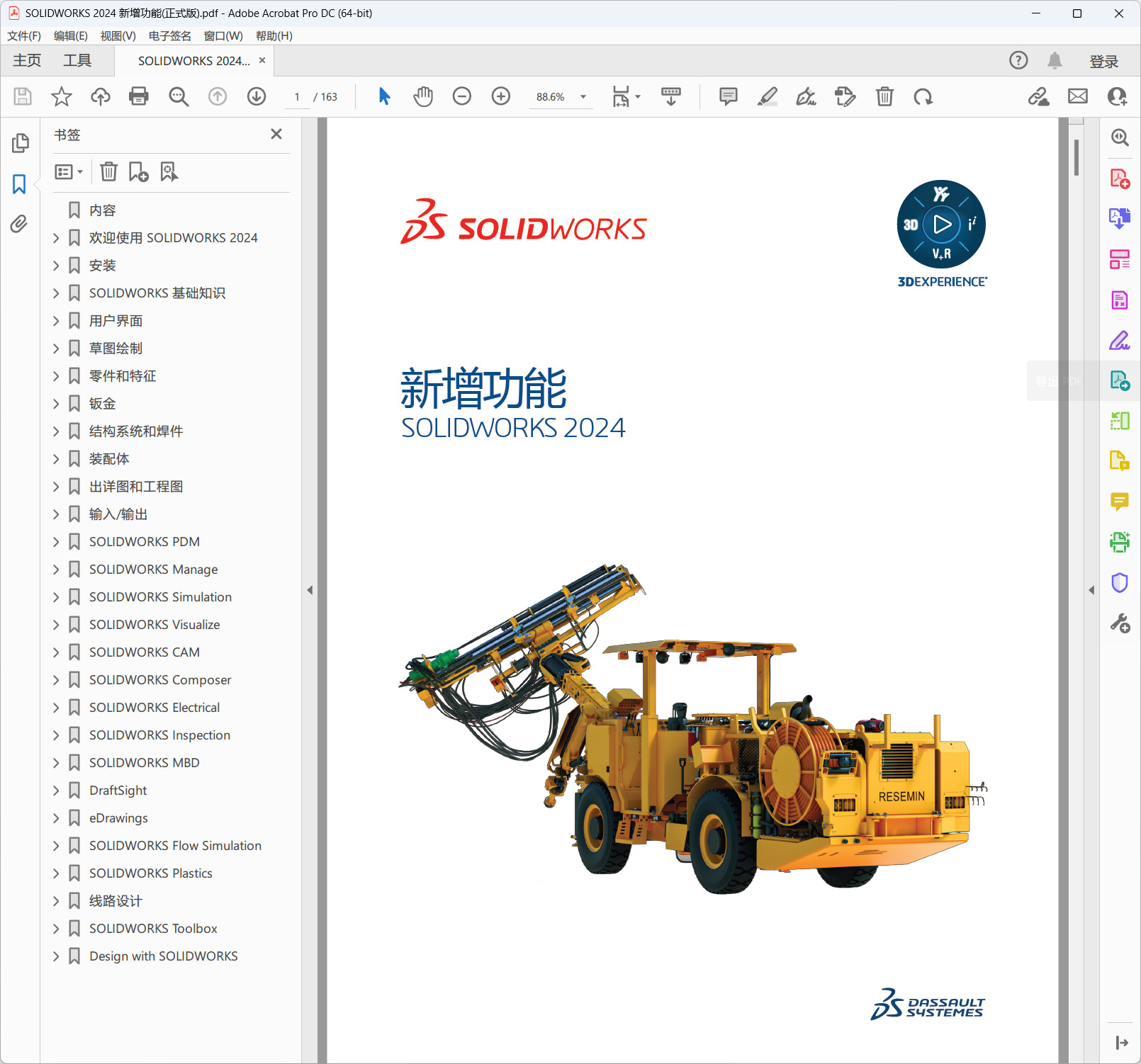Image resolution: width=1141 pixels, height=1064 pixels.
Task: Click the cloud upload icon
Action: (x=101, y=96)
